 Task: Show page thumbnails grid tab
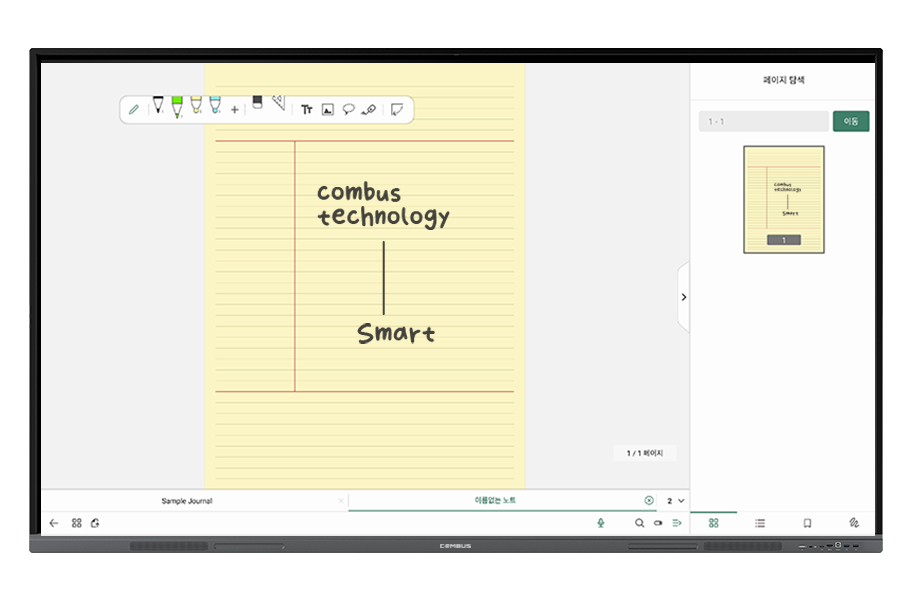pyautogui.click(x=714, y=523)
